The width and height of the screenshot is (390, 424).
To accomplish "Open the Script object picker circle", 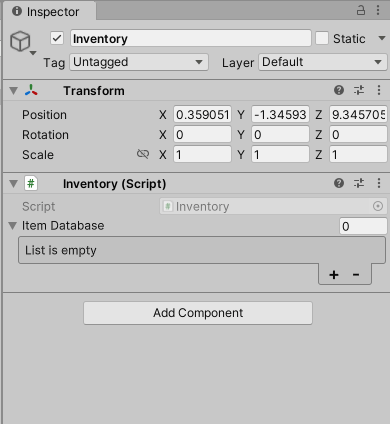I will click(378, 206).
